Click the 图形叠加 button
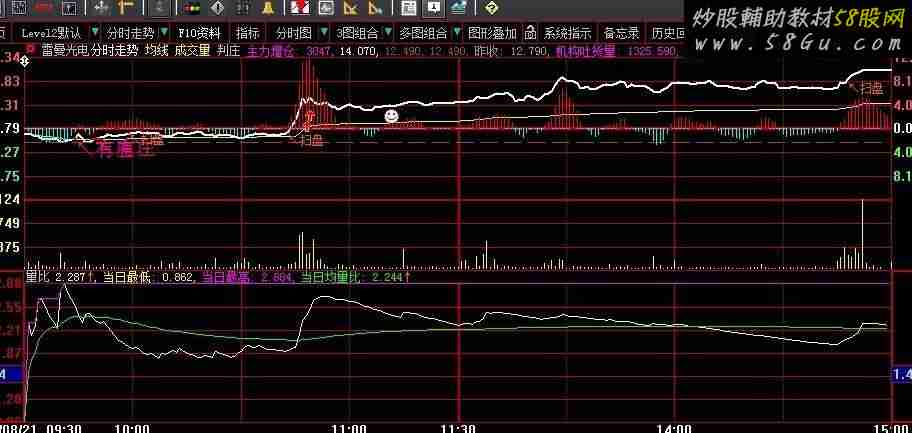This screenshot has height=433, width=912. click(492, 32)
